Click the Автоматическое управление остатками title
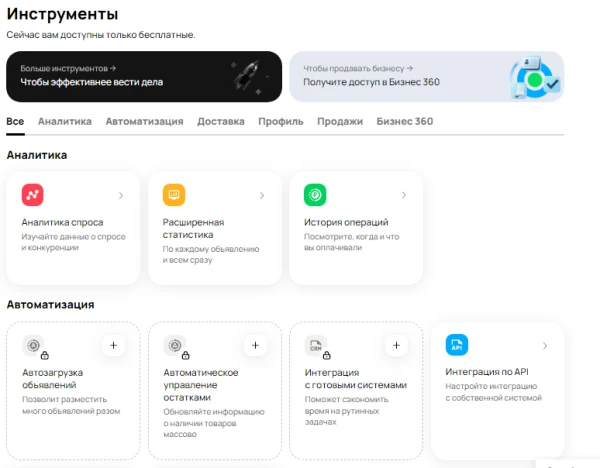Image resolution: width=600 pixels, height=468 pixels. click(x=201, y=385)
